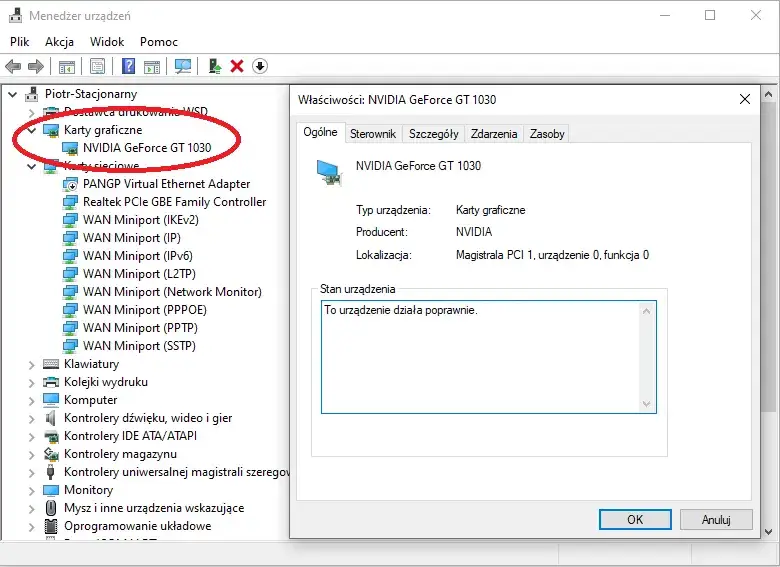The width and height of the screenshot is (780, 567).
Task: Collapse the Piotr-Stacjonarny root node
Action: pos(13,94)
